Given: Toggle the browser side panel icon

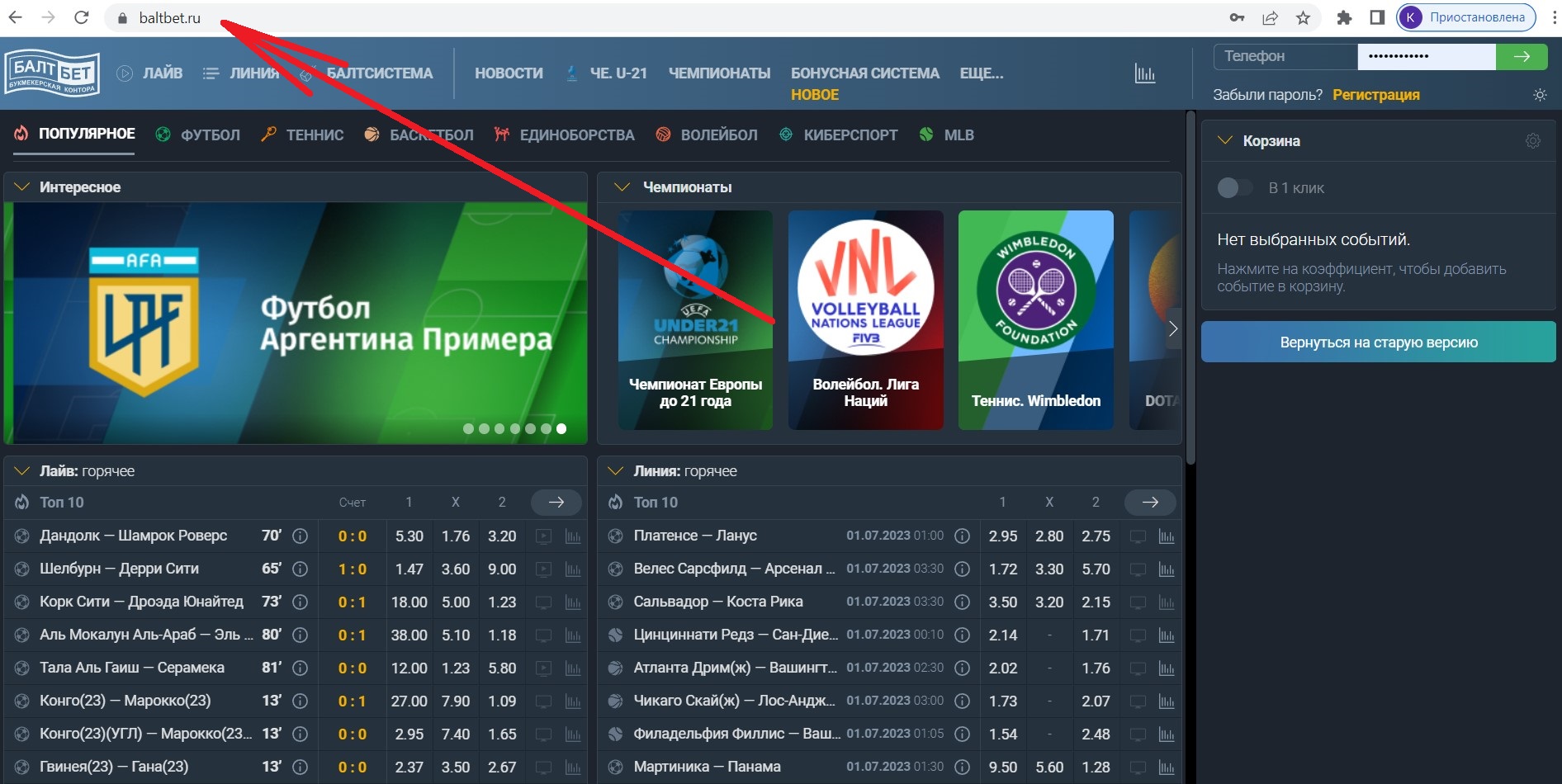Looking at the screenshot, I should [x=1377, y=17].
